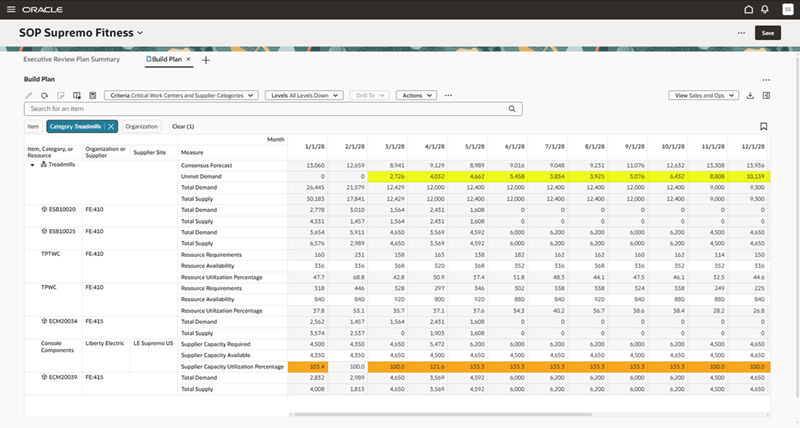800x428 pixels.
Task: Click the Save button
Action: pos(767,32)
